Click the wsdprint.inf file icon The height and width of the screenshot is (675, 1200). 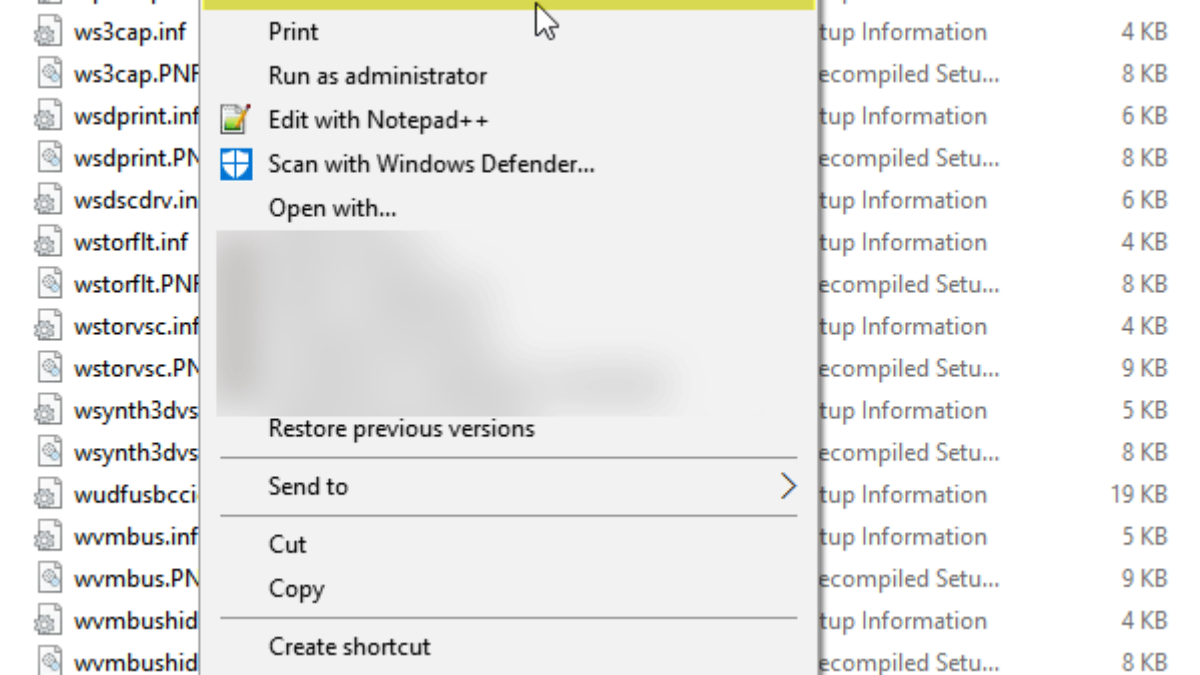click(x=47, y=117)
